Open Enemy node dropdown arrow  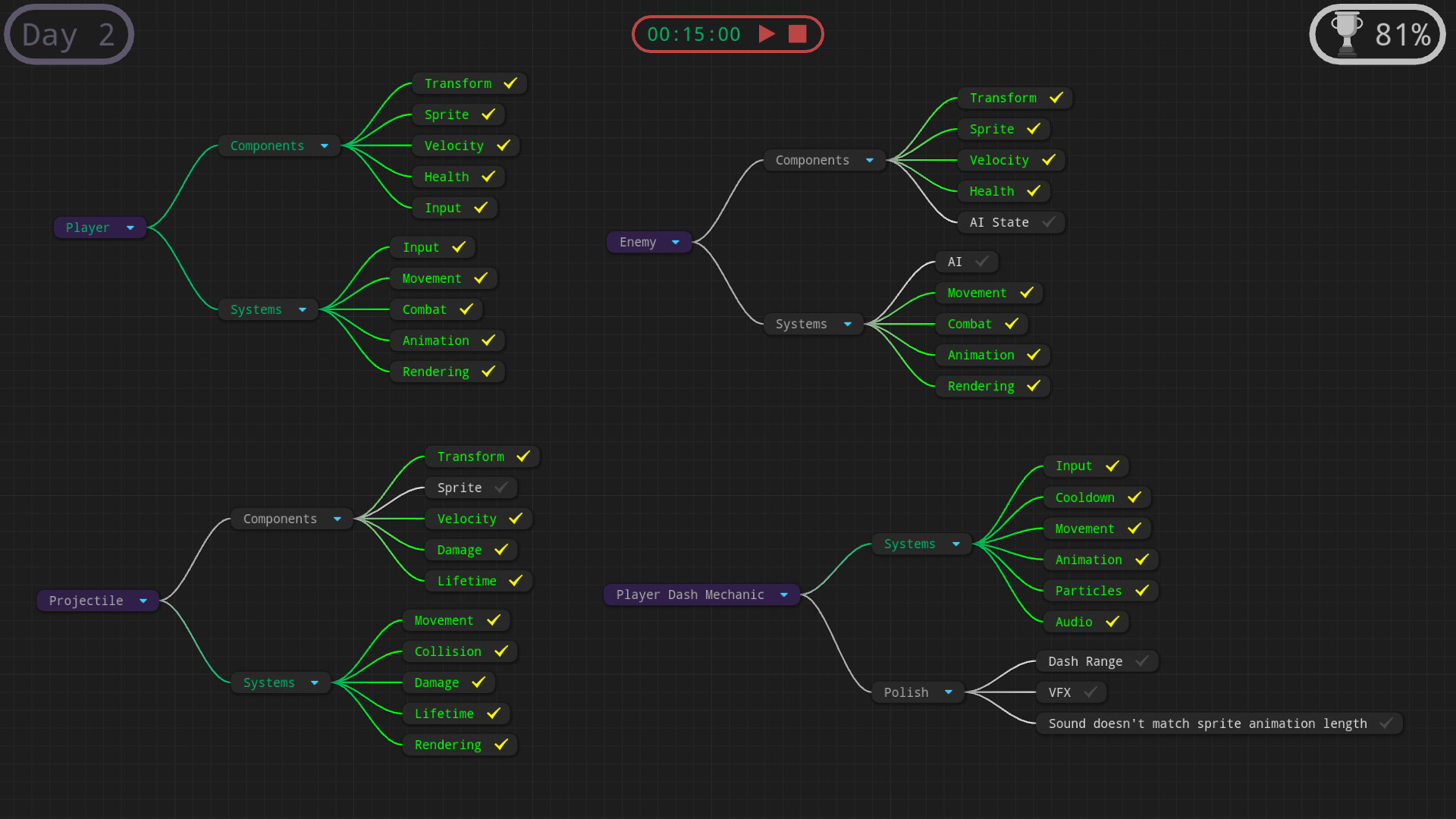(x=676, y=242)
